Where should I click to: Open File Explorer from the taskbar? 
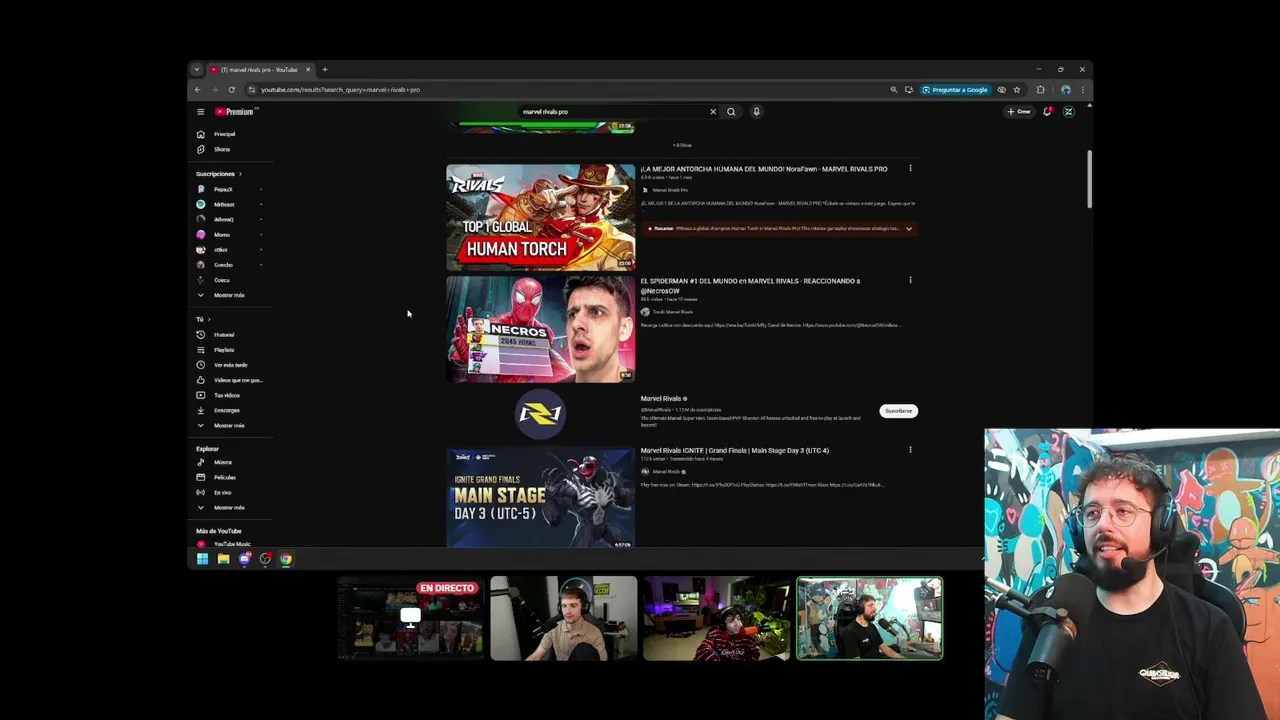pyautogui.click(x=223, y=560)
